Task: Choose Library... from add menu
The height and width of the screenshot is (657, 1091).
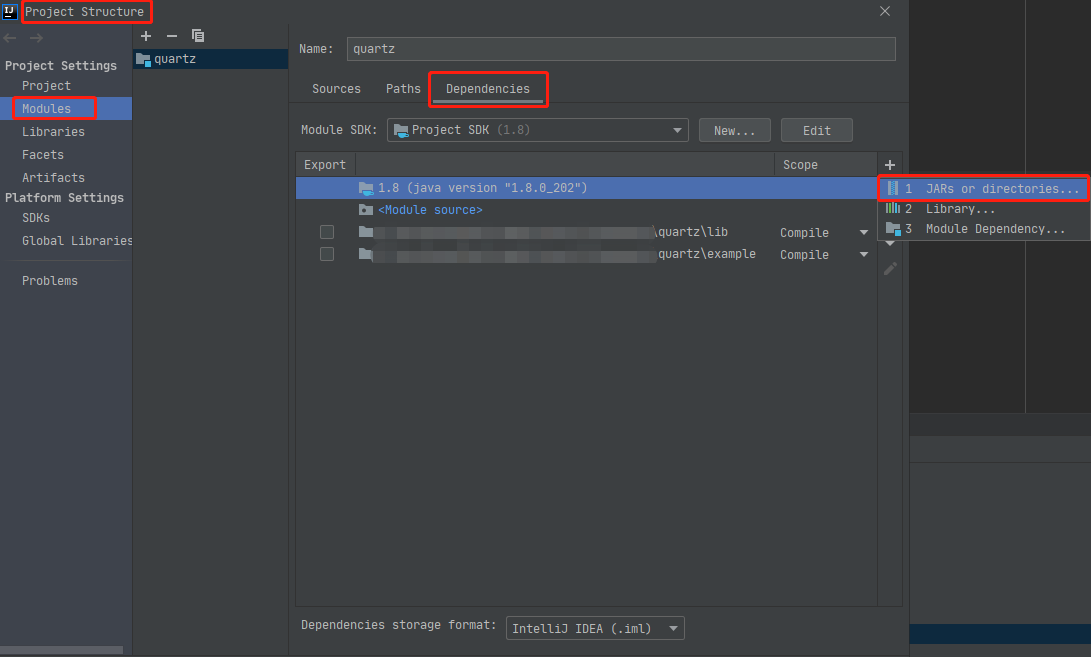Action: 984,209
